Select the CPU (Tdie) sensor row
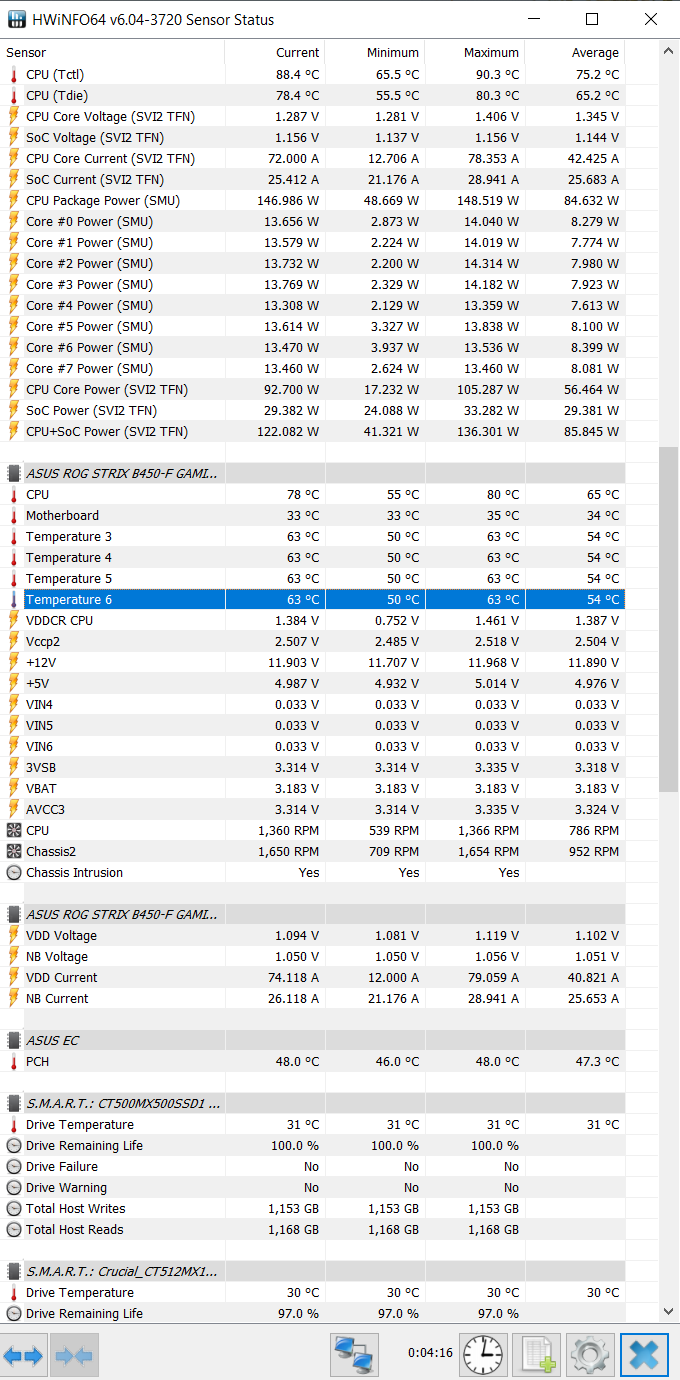 (313, 95)
